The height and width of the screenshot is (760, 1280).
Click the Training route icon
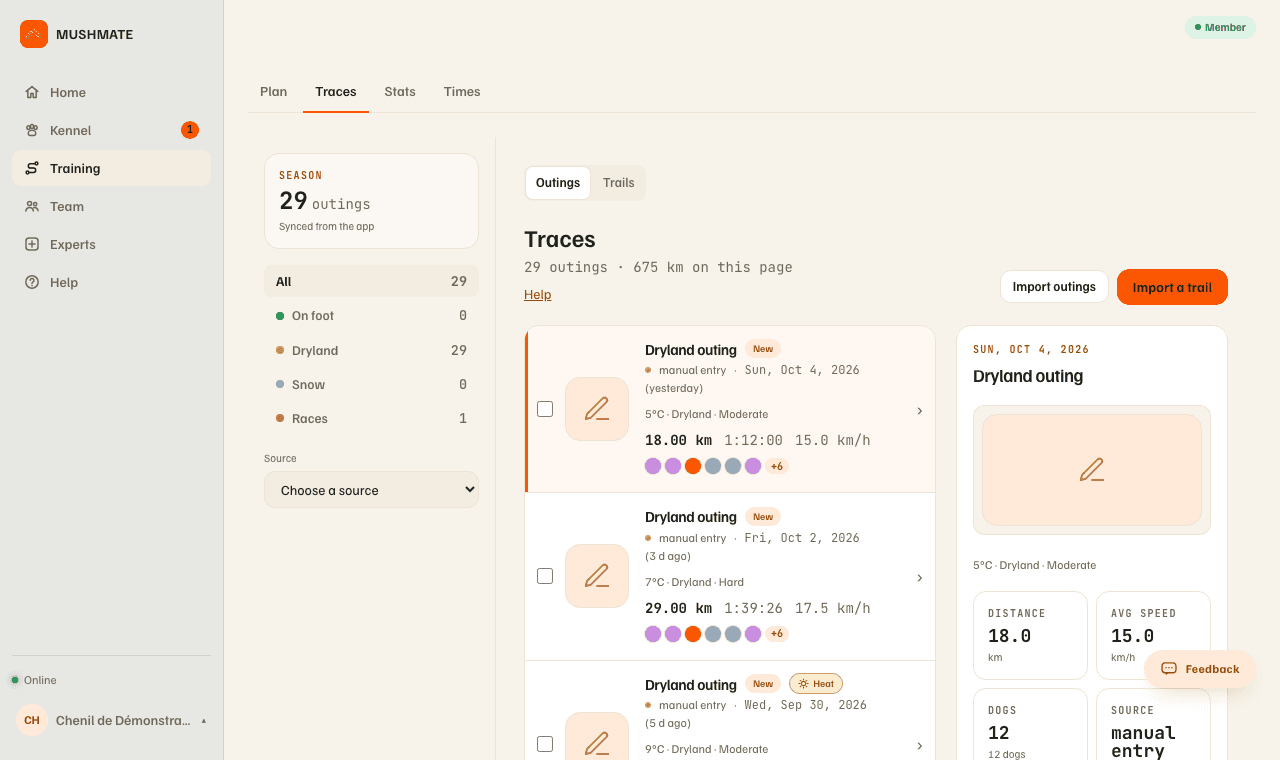coord(32,168)
